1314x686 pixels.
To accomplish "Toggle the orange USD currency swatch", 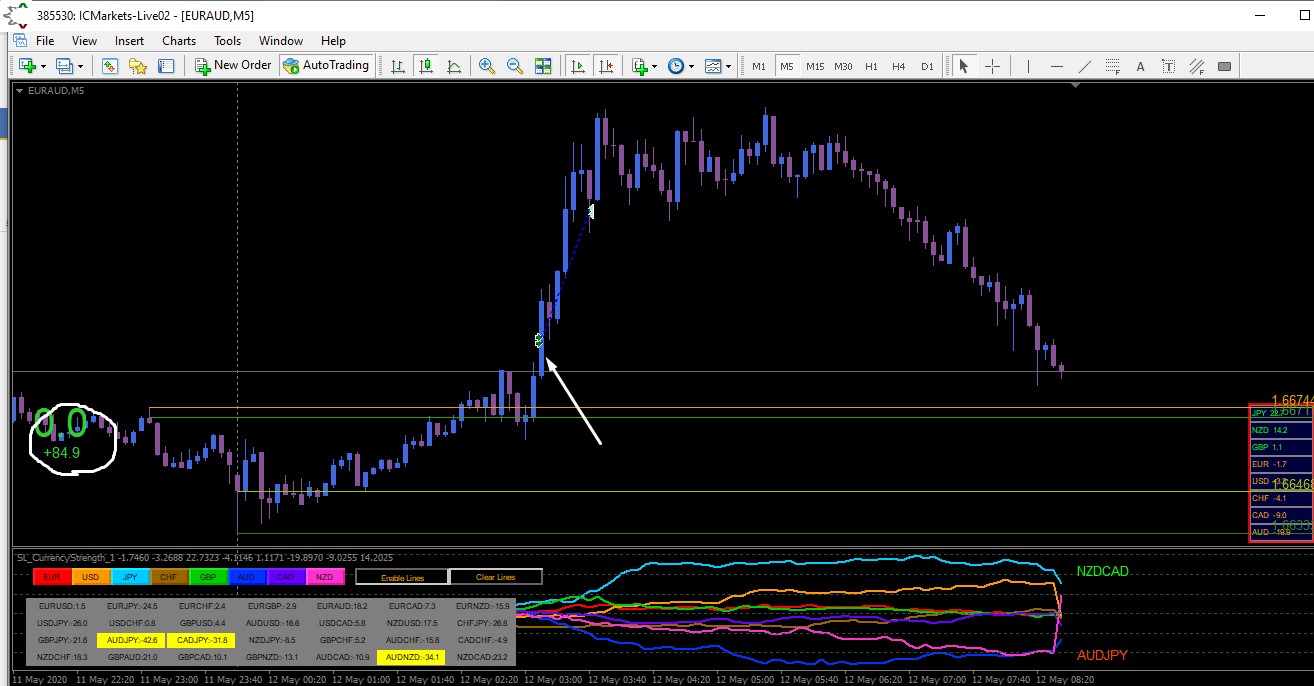I will point(91,577).
